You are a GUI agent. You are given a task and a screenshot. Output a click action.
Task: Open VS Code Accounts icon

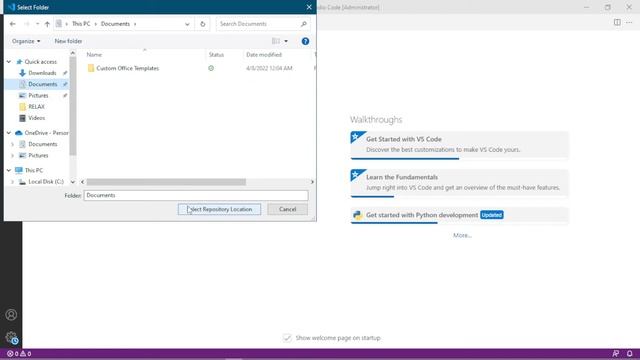tap(11, 315)
